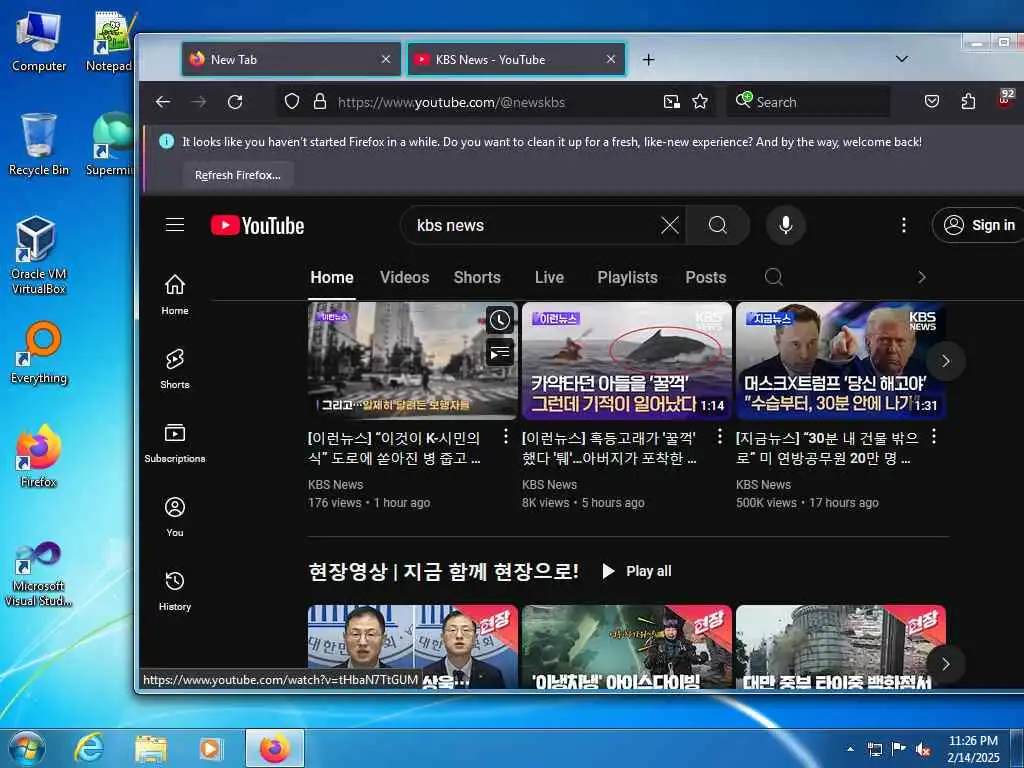
Task: Open the Save to Pocket icon
Action: point(932,102)
